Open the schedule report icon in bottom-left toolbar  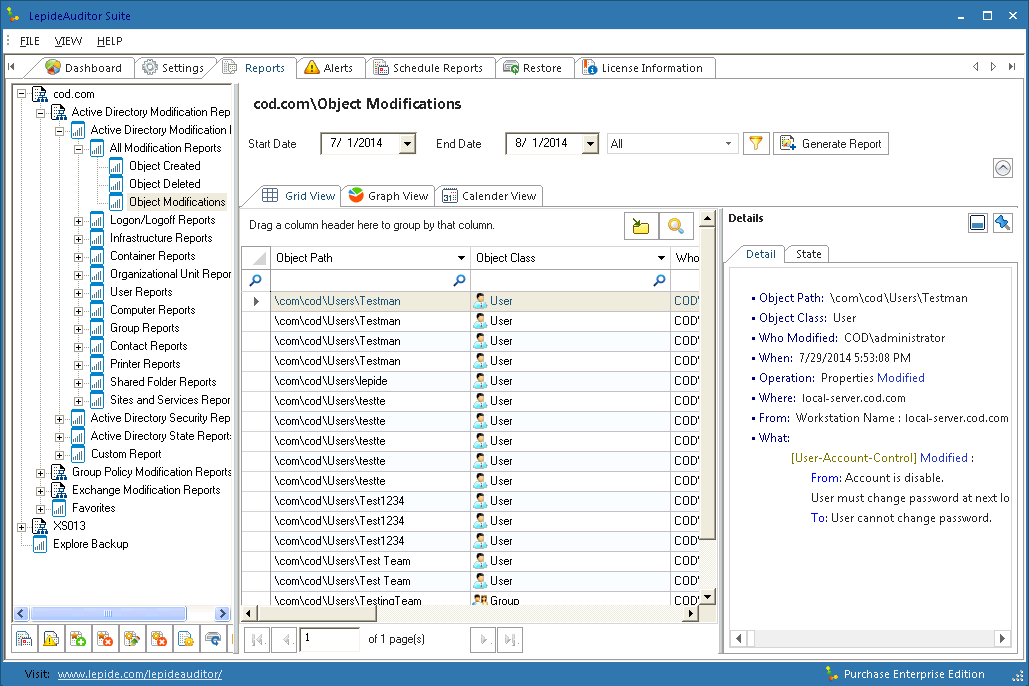24,639
